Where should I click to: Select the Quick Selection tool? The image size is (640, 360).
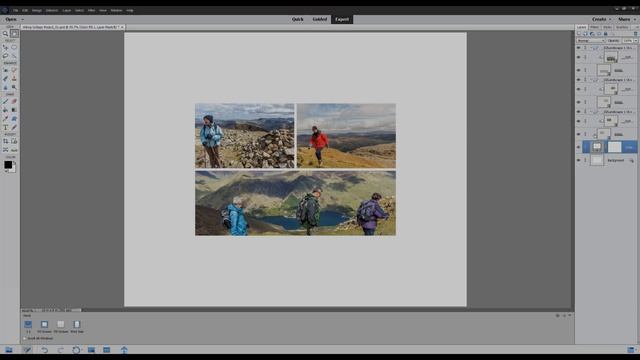pyautogui.click(x=14, y=56)
